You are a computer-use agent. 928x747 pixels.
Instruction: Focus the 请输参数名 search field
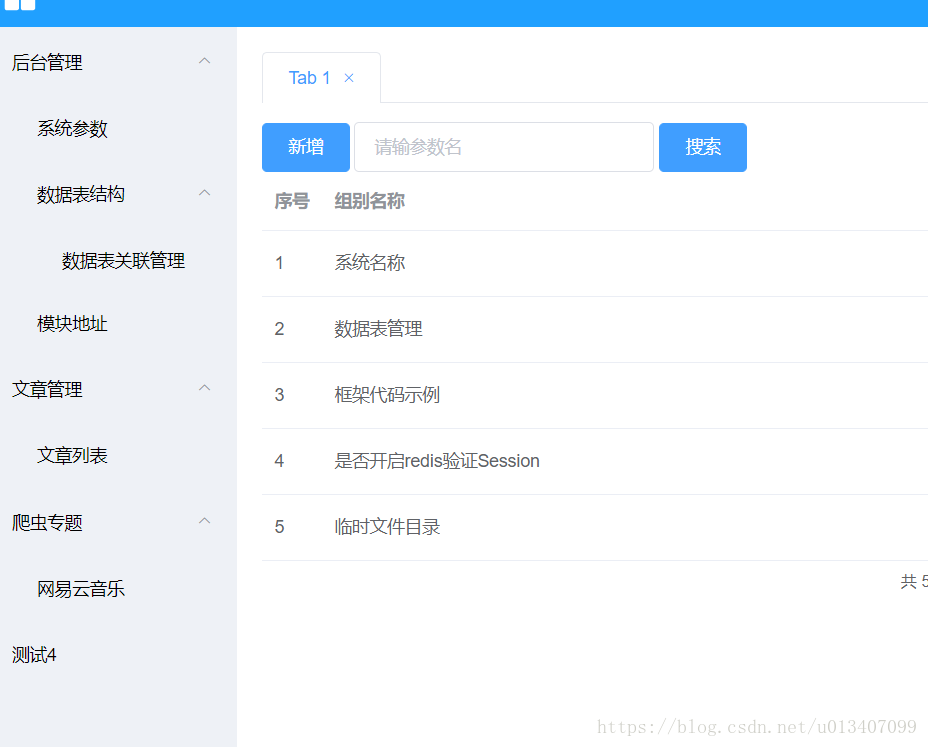click(x=504, y=147)
